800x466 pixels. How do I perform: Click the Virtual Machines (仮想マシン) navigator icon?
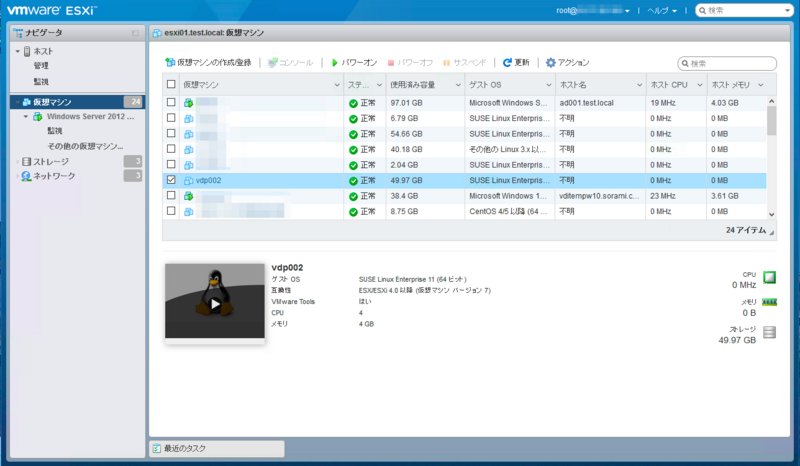click(27, 102)
